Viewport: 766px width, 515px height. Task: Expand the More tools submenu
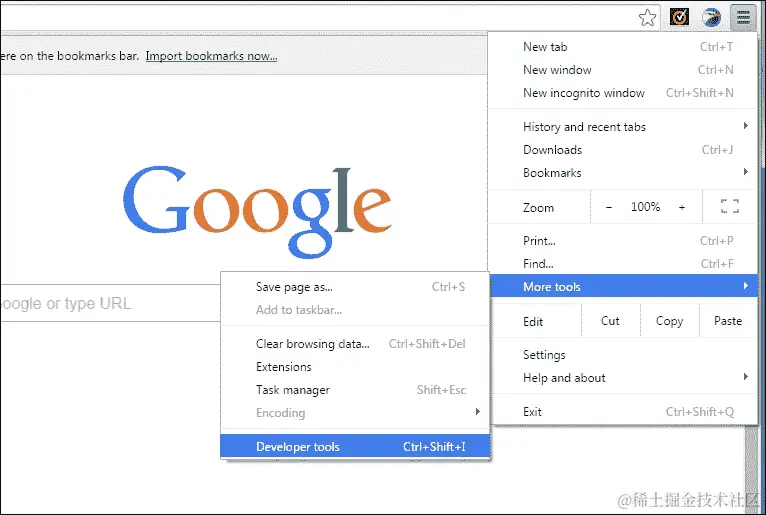(x=623, y=286)
